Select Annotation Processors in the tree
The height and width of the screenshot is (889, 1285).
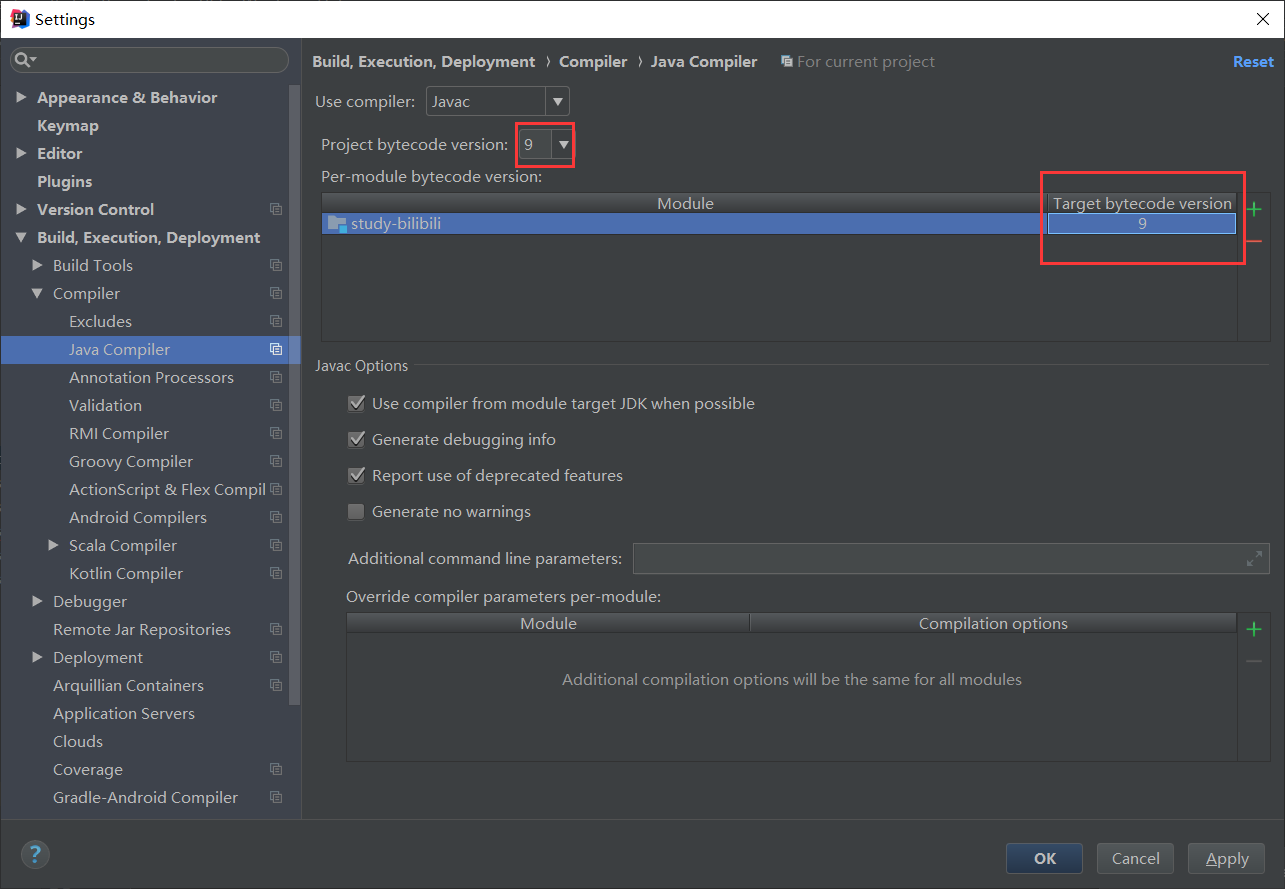(x=151, y=377)
